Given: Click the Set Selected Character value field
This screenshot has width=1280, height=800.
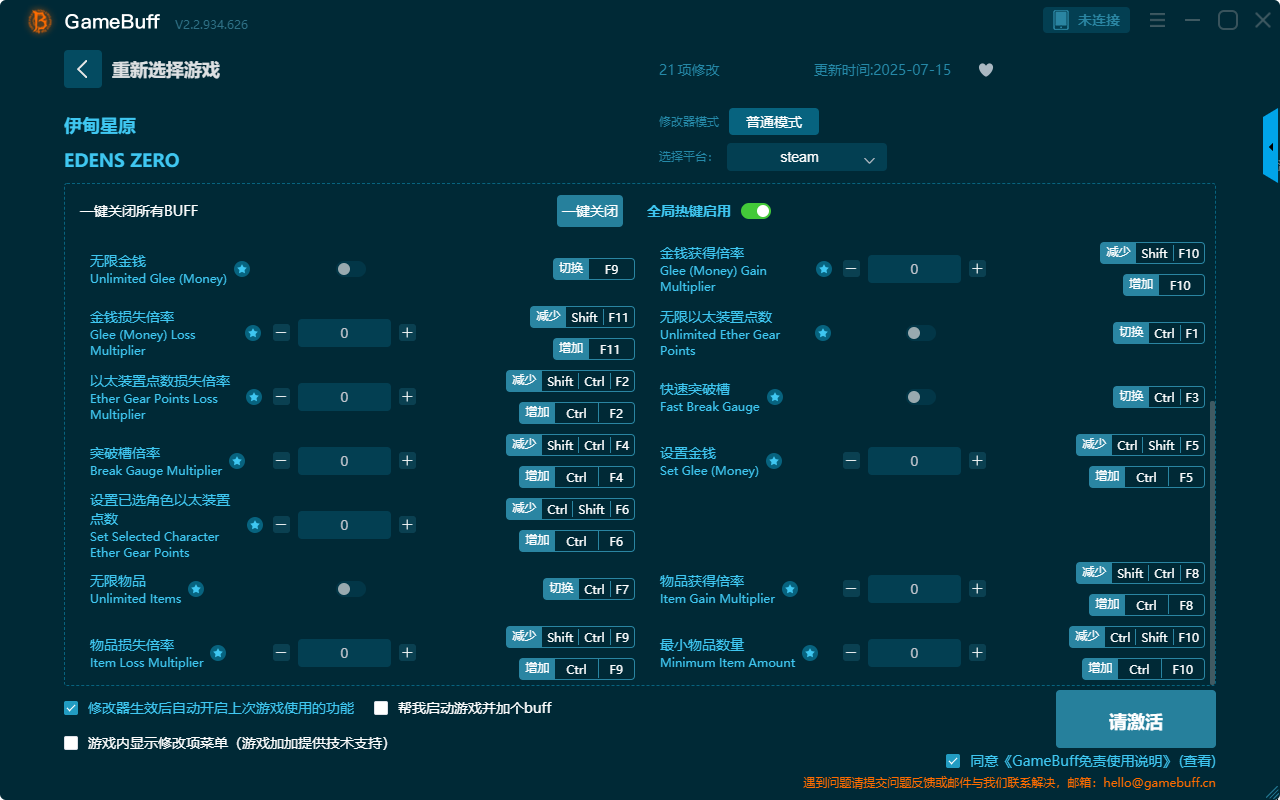Looking at the screenshot, I should coord(344,525).
